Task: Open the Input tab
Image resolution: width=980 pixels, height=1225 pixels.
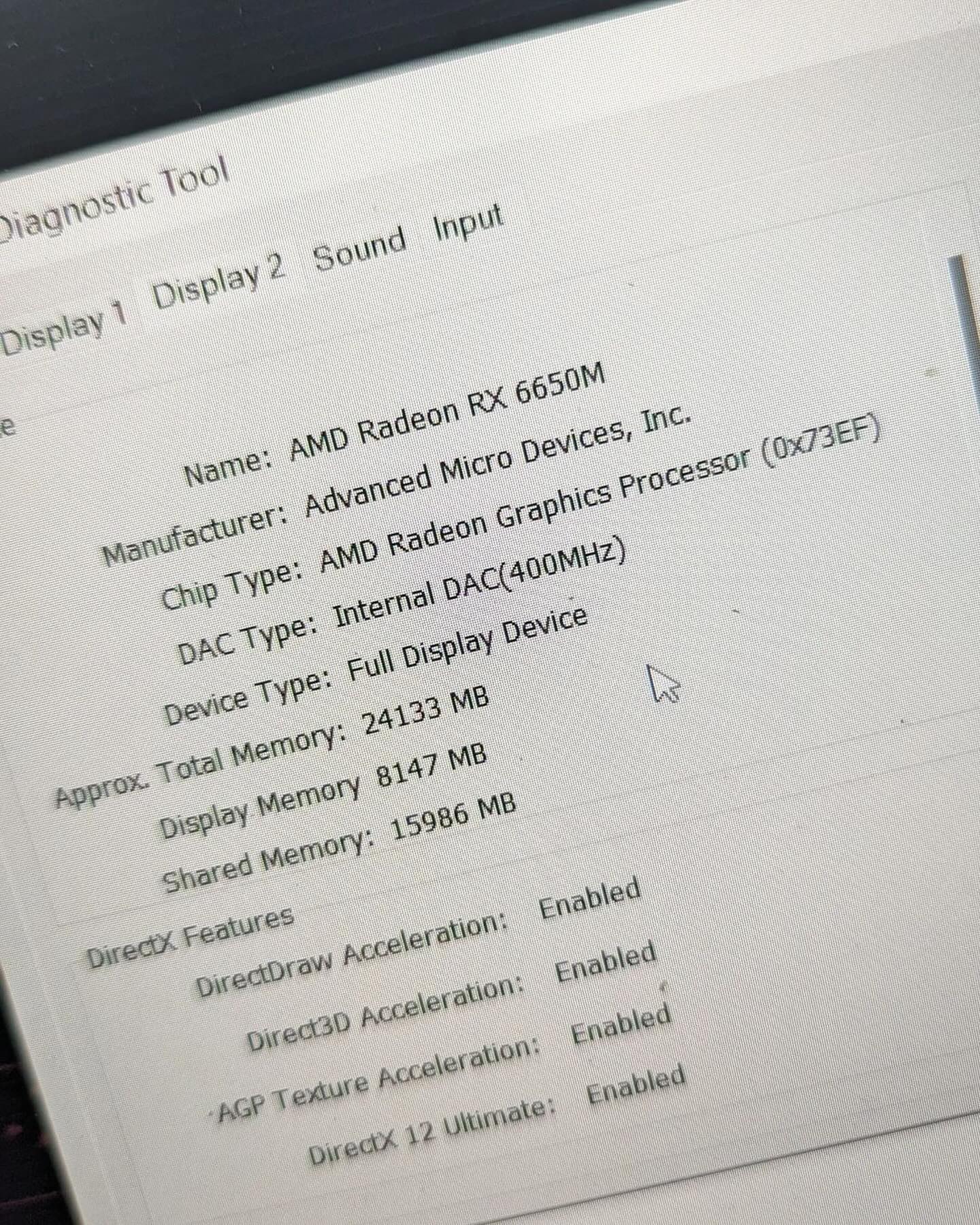Action: pyautogui.click(x=469, y=224)
